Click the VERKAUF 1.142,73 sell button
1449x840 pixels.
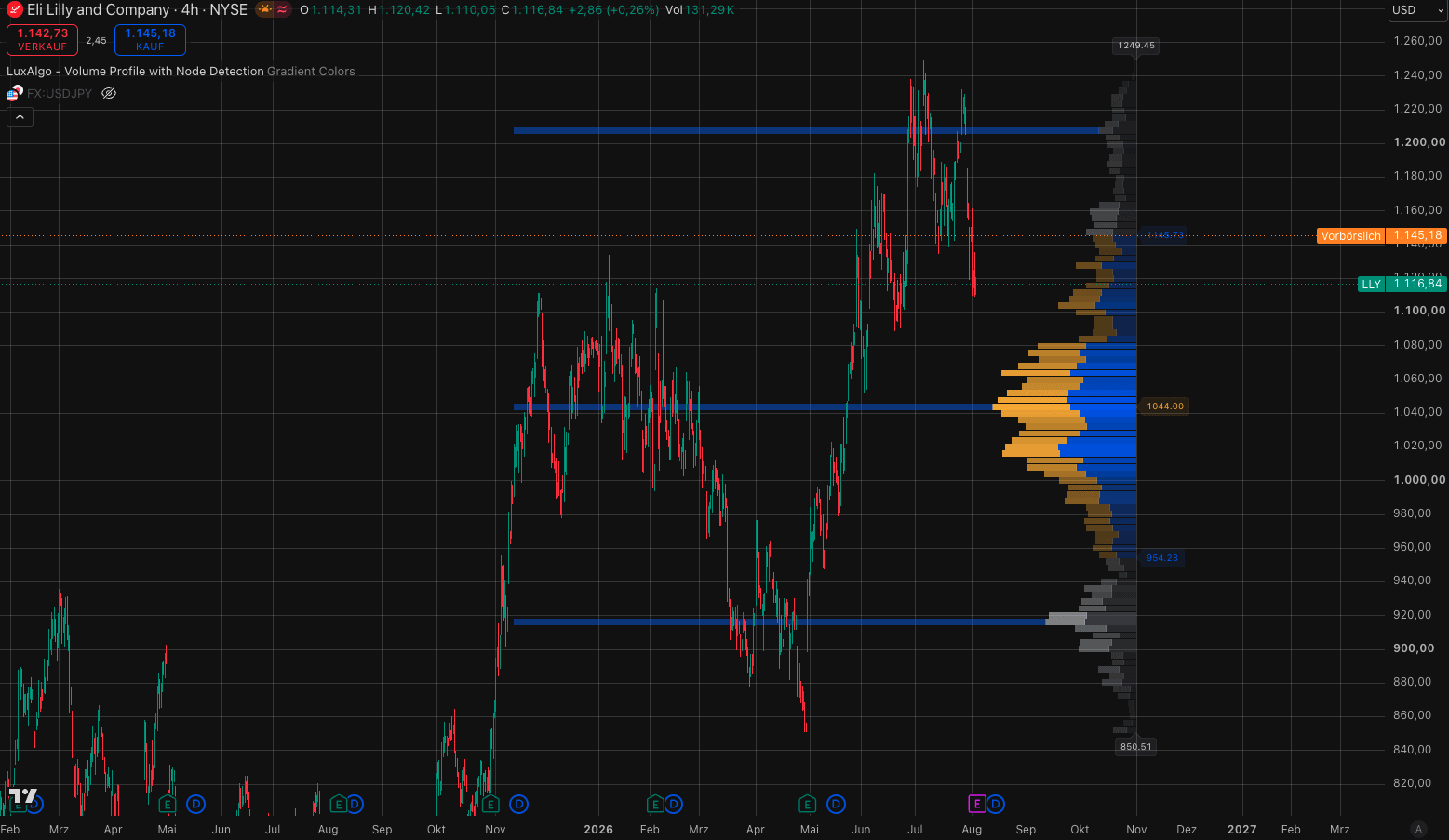point(42,39)
